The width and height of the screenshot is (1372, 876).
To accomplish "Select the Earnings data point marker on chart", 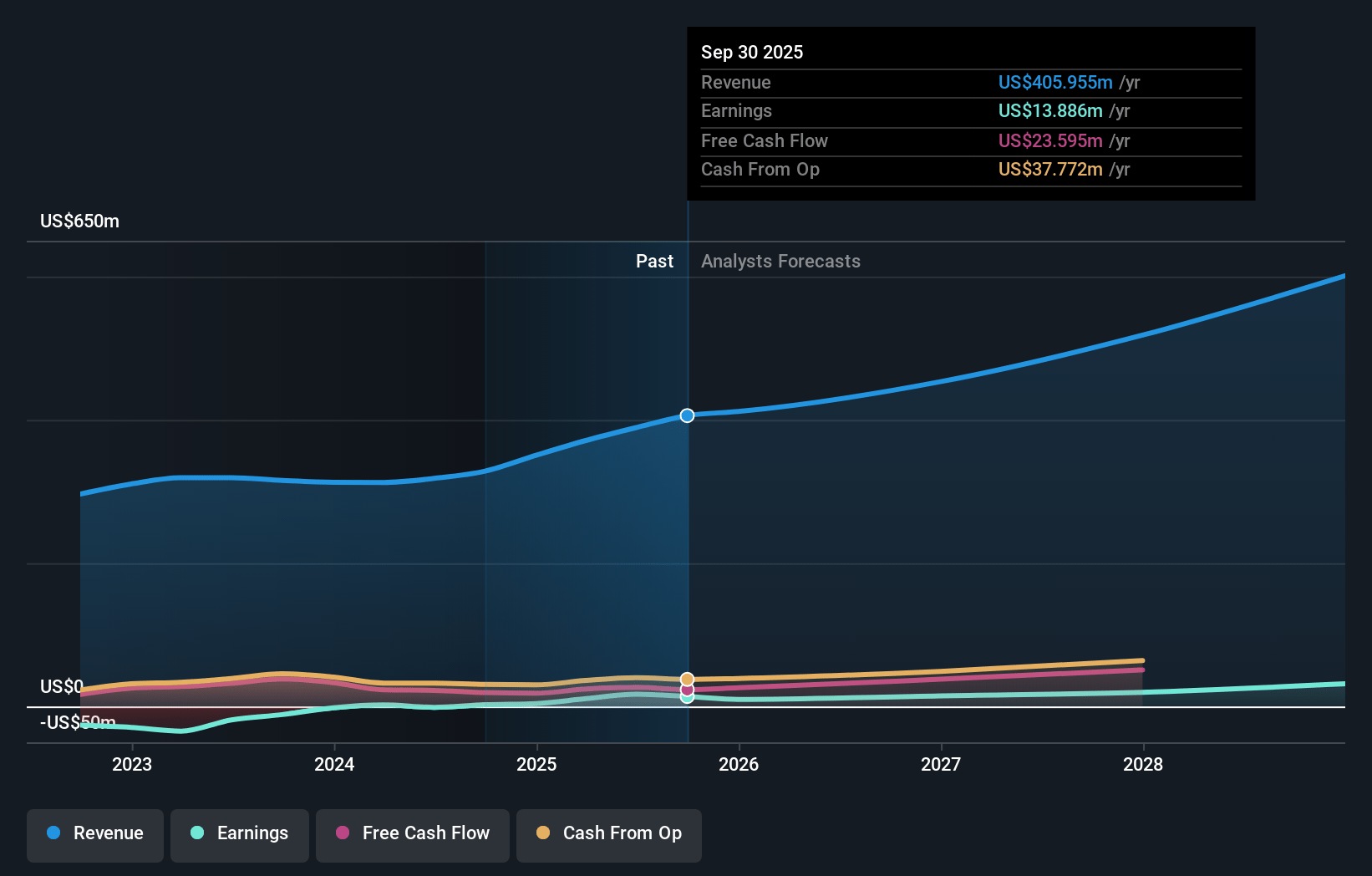I will pyautogui.click(x=687, y=698).
